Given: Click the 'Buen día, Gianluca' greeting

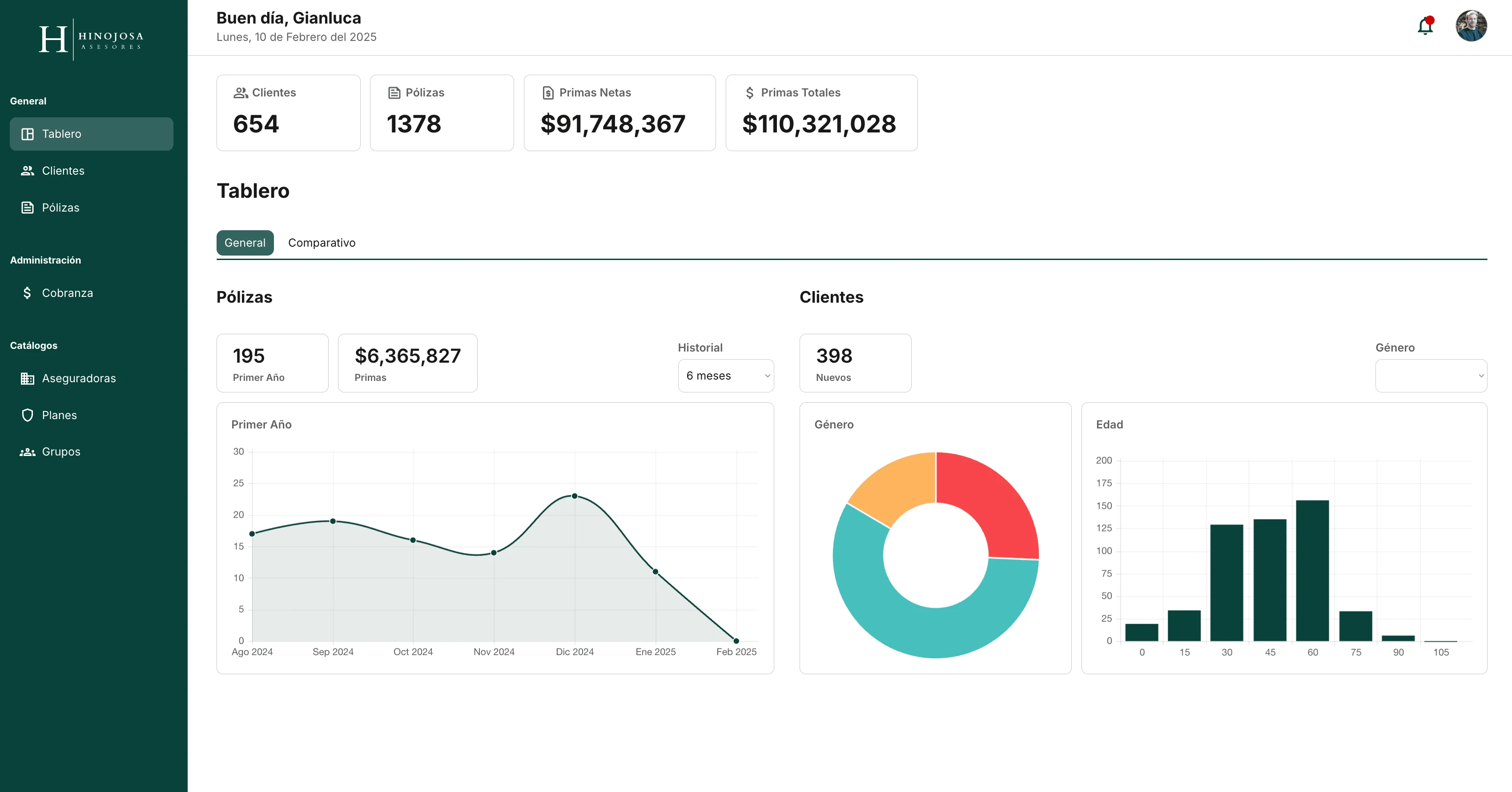Looking at the screenshot, I should click(x=289, y=18).
